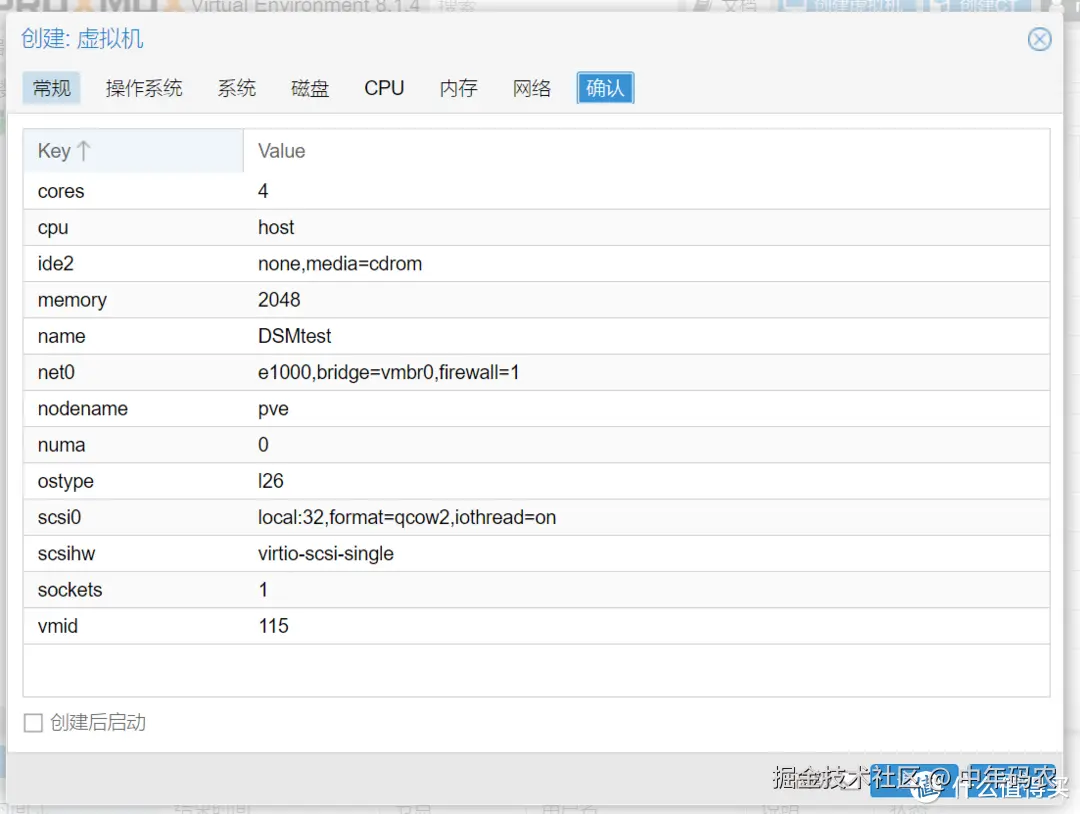1080x814 pixels.
Task: Close the 创建: 虚拟机 dialog
Action: click(x=1039, y=39)
